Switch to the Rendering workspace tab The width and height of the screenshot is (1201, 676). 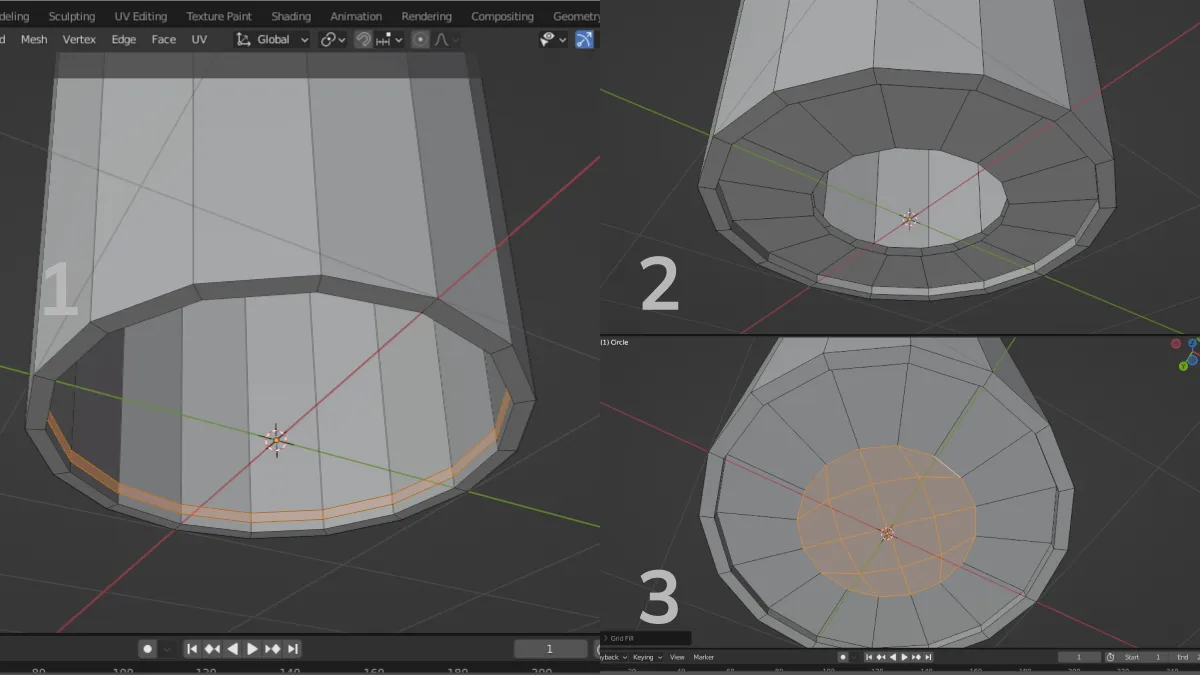coord(426,16)
